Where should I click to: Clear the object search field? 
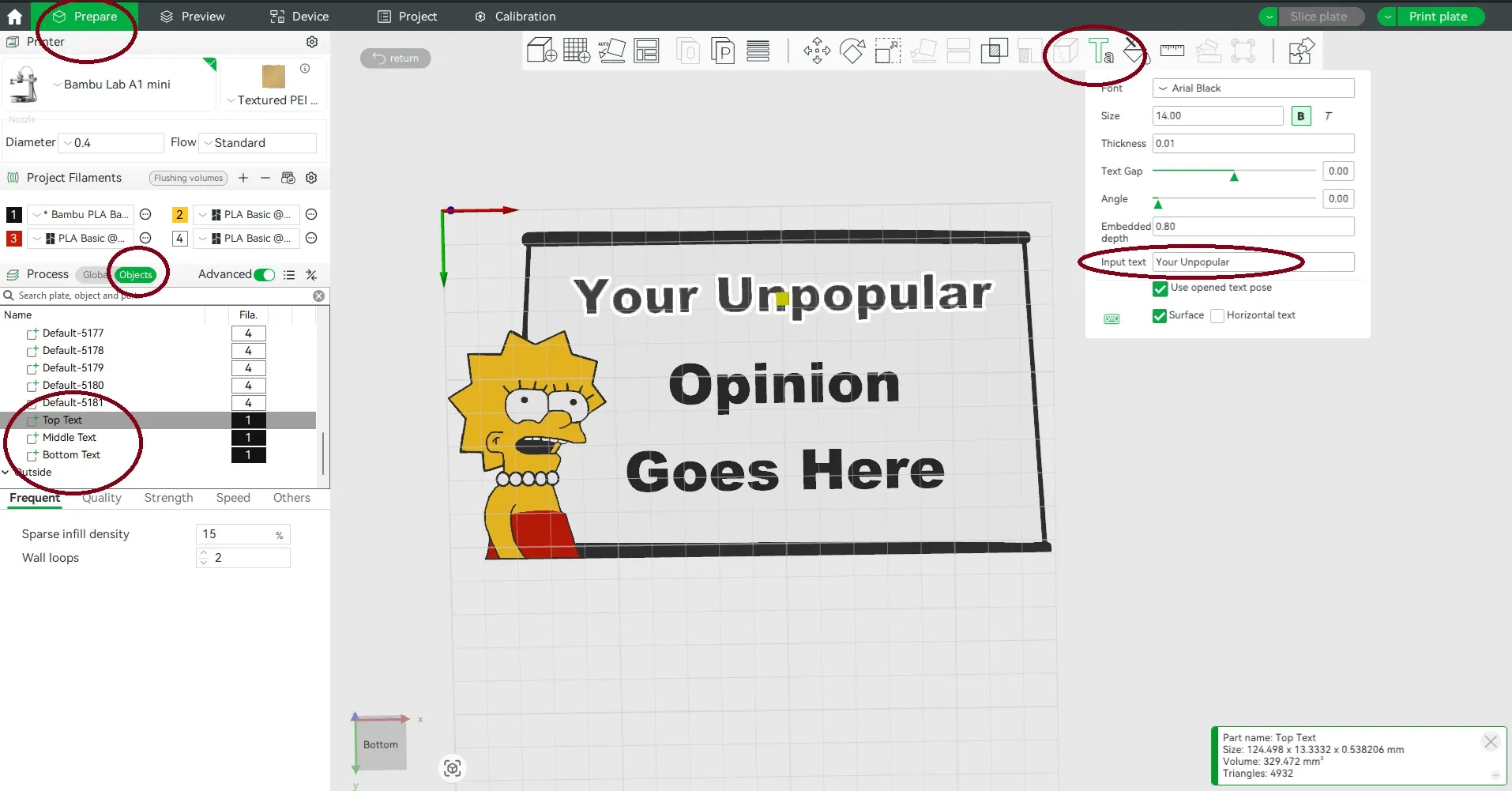[318, 296]
